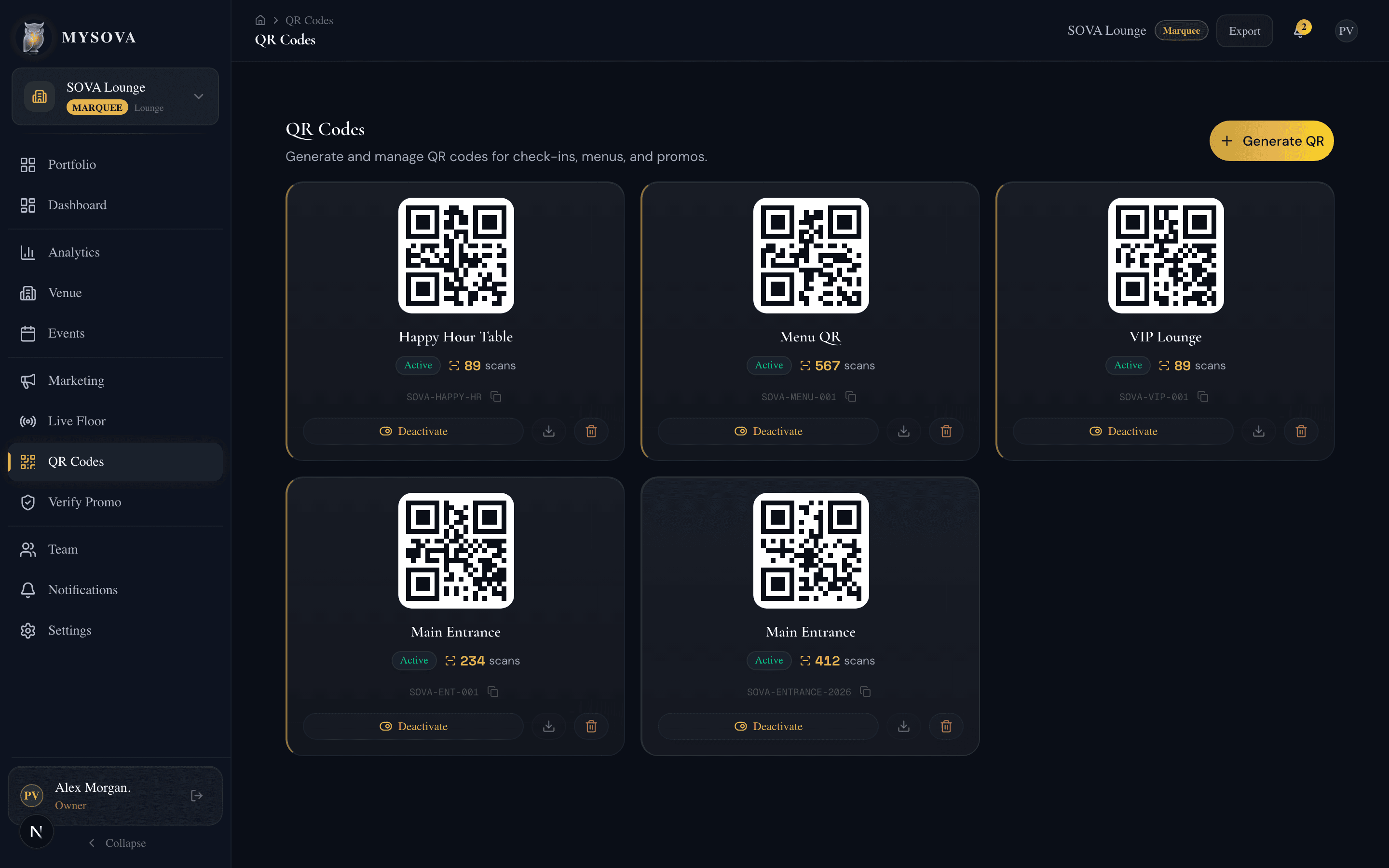Copy the SOVA-VIP-001 code
Screen dimensions: 1389x868
(x=1203, y=396)
